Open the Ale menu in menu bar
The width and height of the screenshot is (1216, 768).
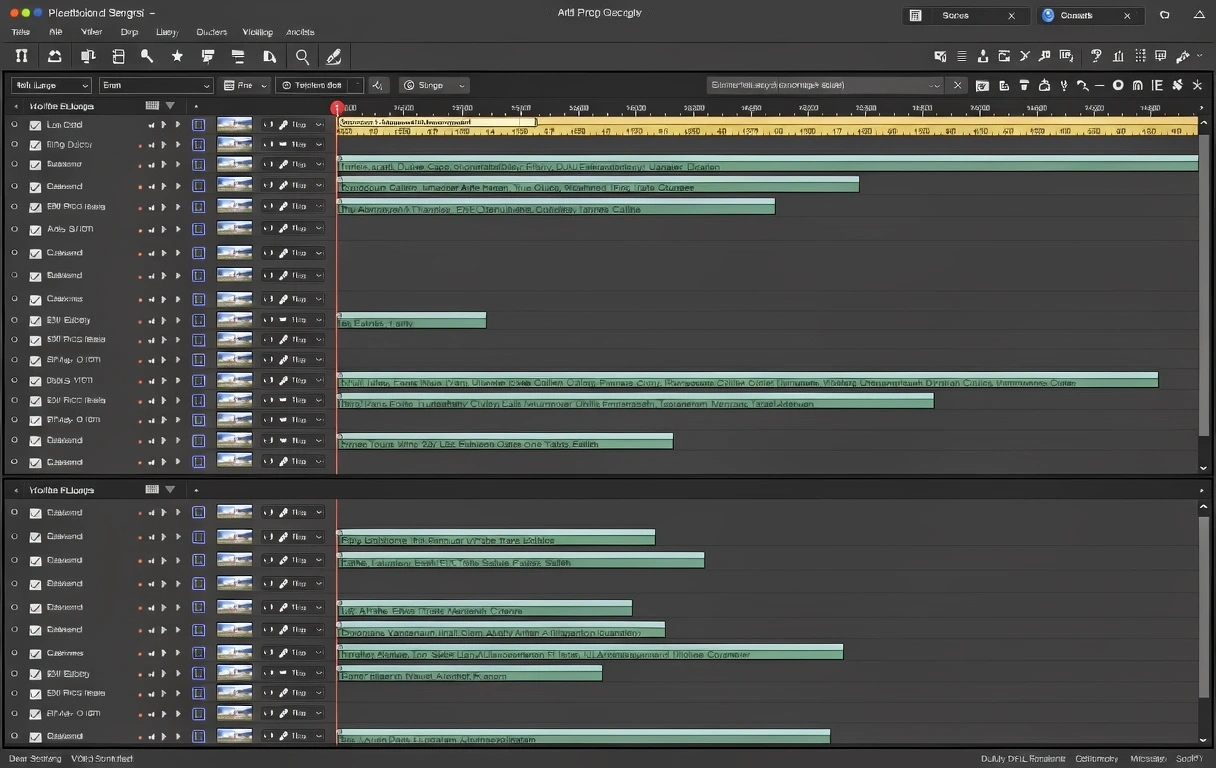click(x=56, y=32)
